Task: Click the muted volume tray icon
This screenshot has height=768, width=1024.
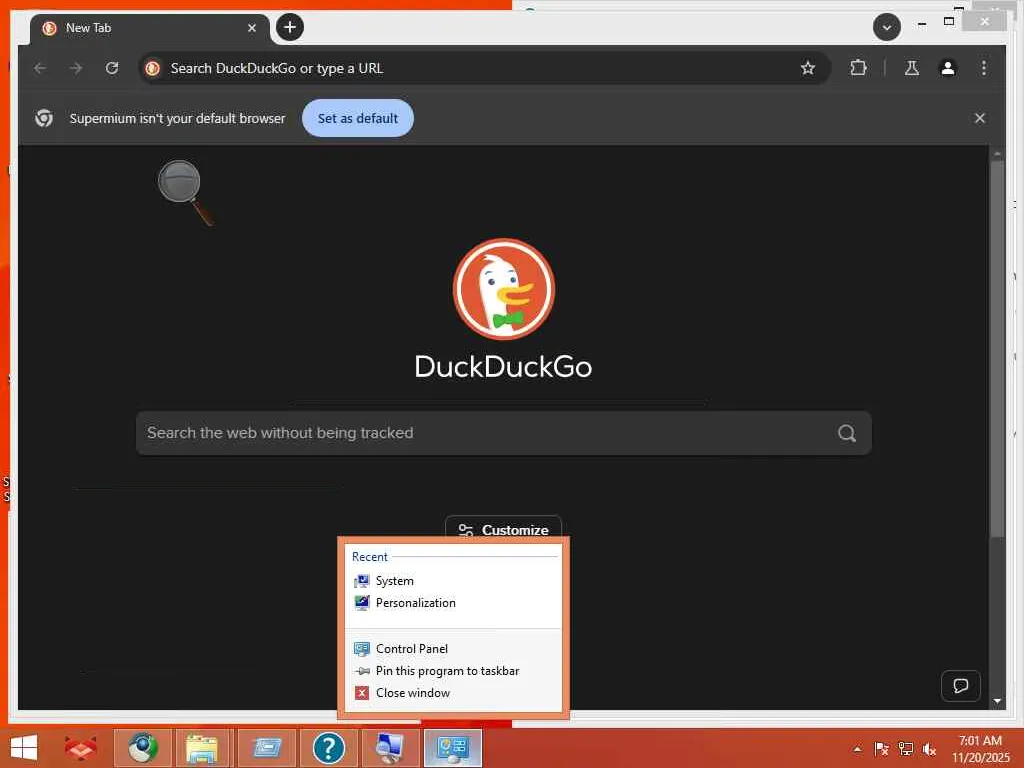Action: tap(929, 749)
